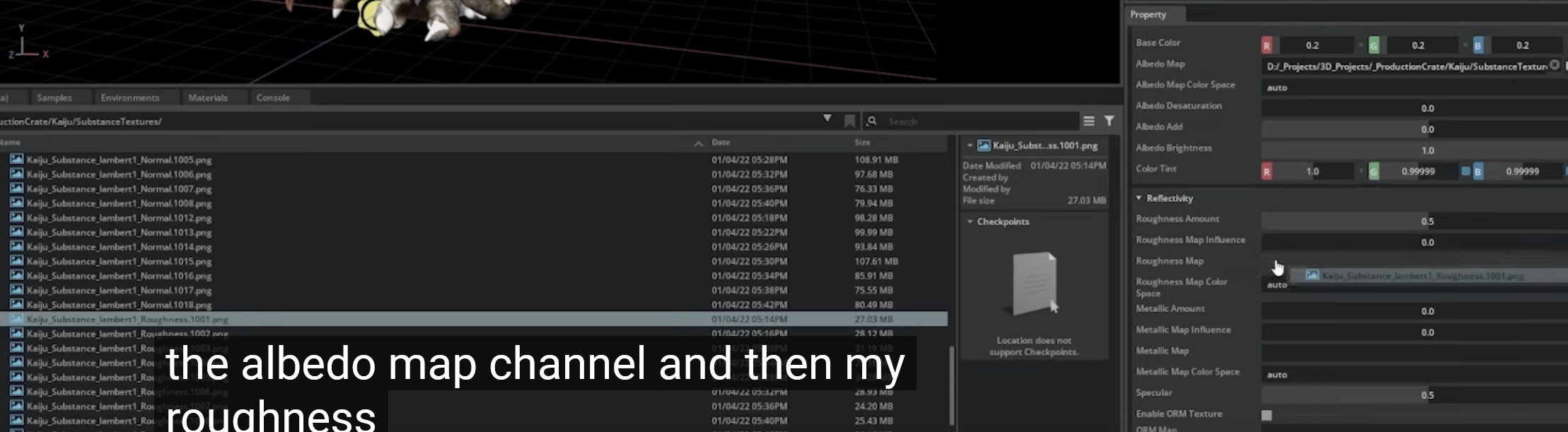The image size is (1568, 432).
Task: Collapse the Checkpoints section
Action: click(970, 221)
